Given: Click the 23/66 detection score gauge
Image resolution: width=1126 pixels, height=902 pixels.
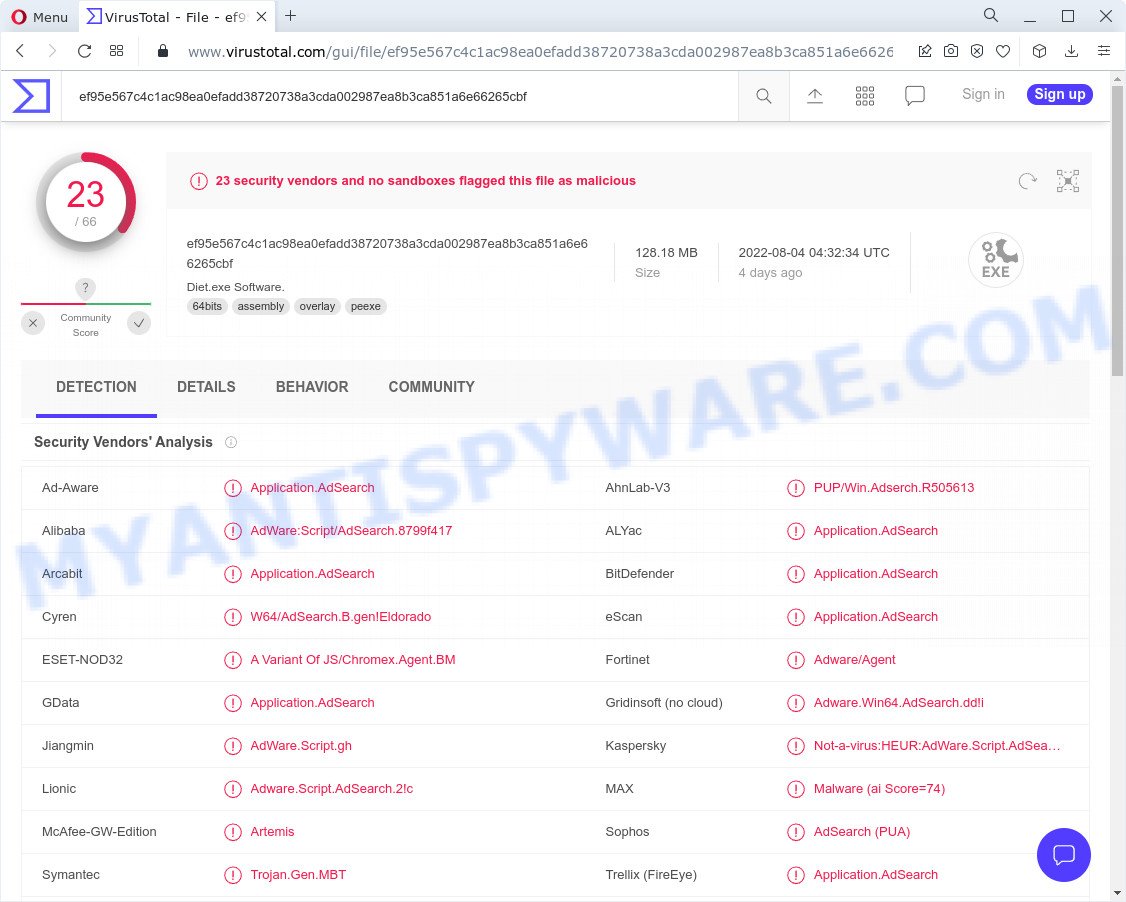Looking at the screenshot, I should coord(86,201).
